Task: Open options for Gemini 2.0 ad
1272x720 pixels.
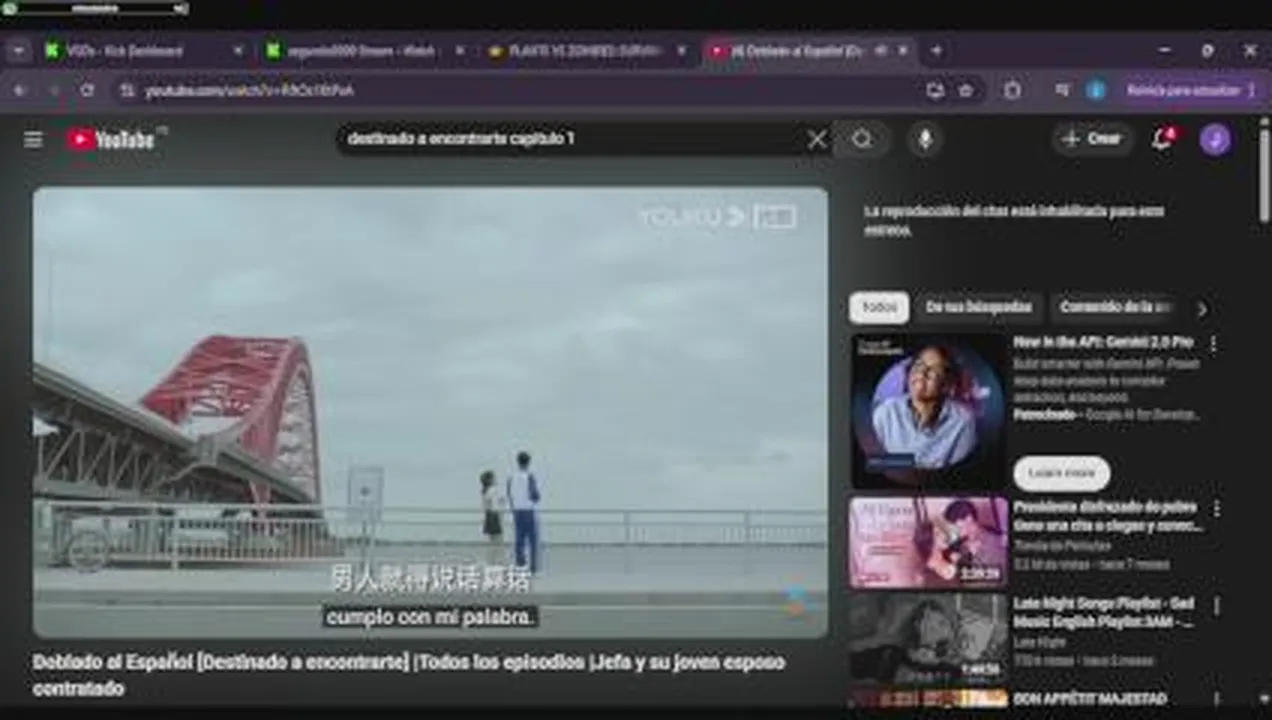Action: click(x=1214, y=344)
